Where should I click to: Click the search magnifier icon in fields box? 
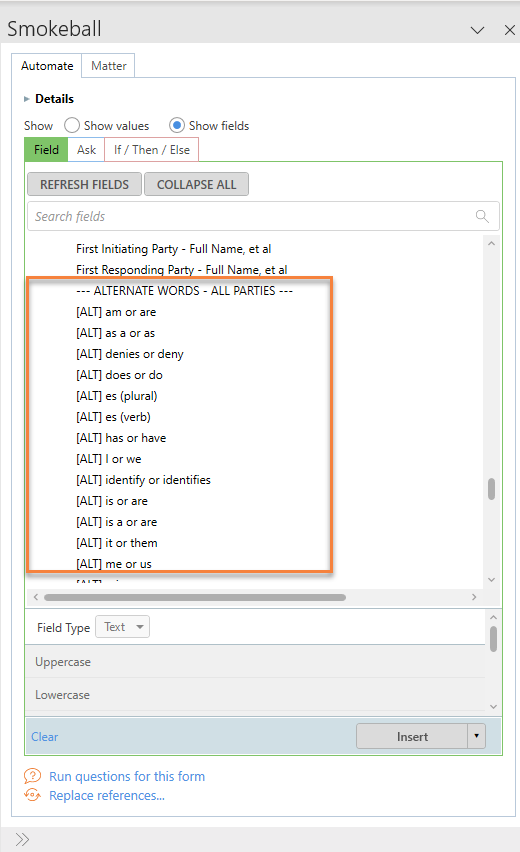[x=481, y=216]
